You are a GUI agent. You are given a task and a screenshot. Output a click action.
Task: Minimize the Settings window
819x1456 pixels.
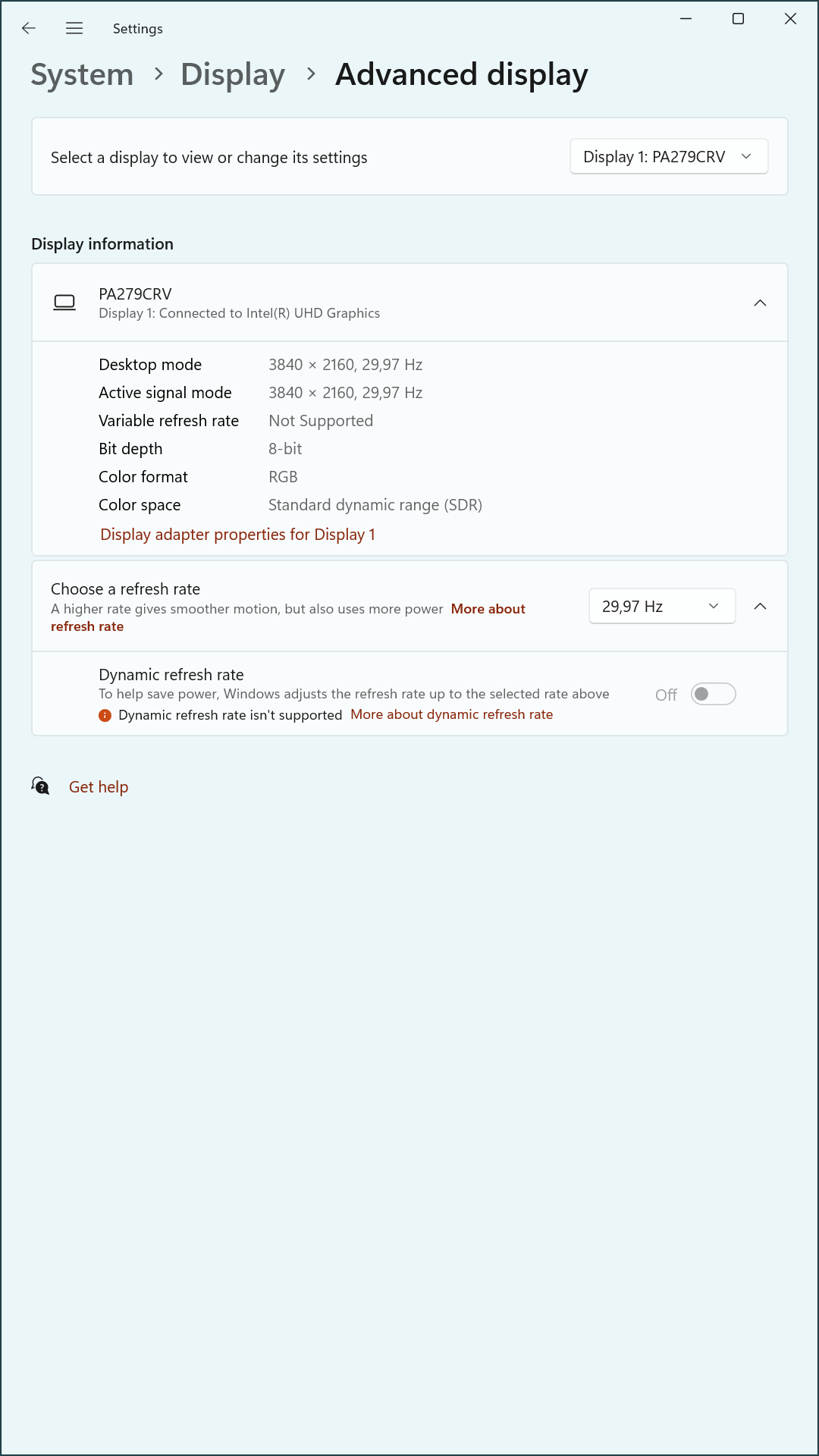tap(686, 19)
